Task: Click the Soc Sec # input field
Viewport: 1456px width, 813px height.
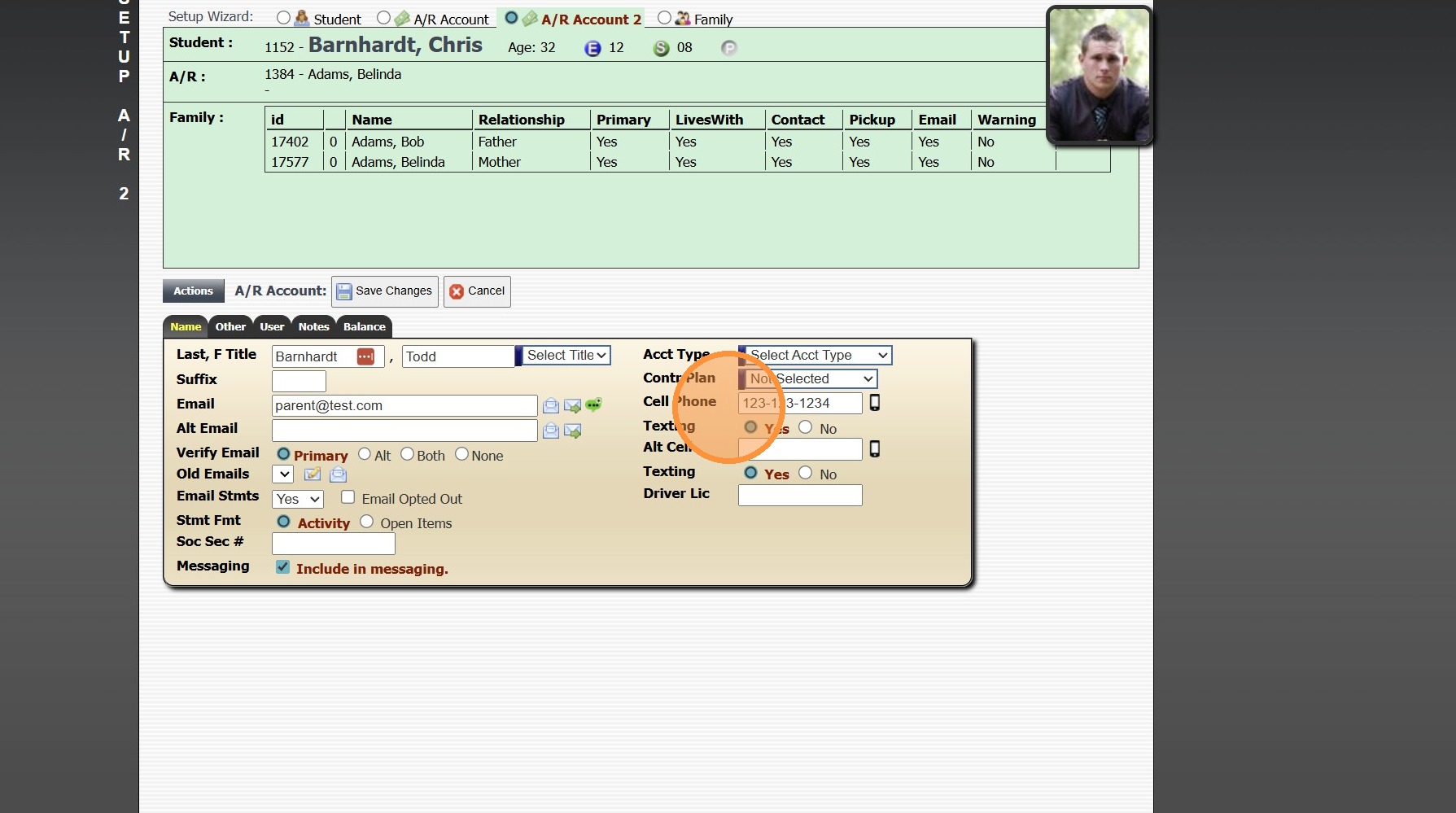Action: tap(334, 544)
